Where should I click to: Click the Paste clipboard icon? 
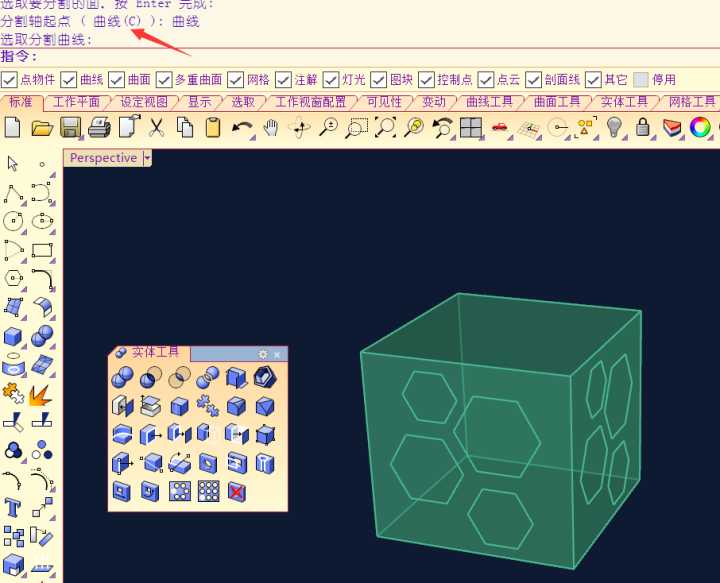(213, 127)
